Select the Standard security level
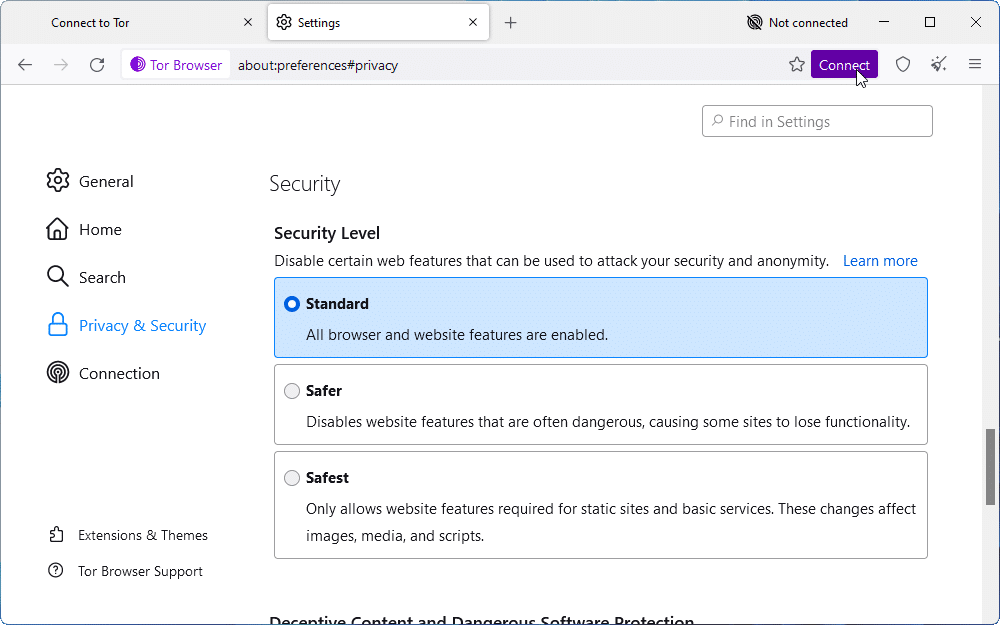 click(x=291, y=303)
